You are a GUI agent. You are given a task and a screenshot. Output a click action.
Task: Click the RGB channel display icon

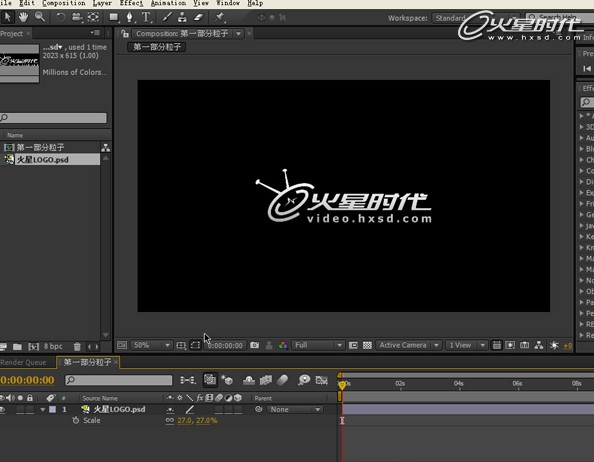click(x=283, y=345)
